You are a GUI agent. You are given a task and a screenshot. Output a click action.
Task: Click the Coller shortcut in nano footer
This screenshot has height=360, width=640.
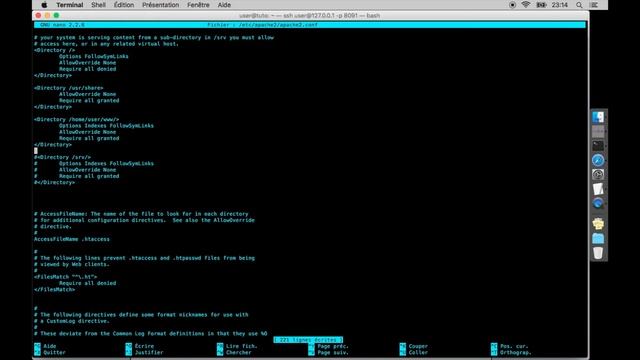coord(414,353)
